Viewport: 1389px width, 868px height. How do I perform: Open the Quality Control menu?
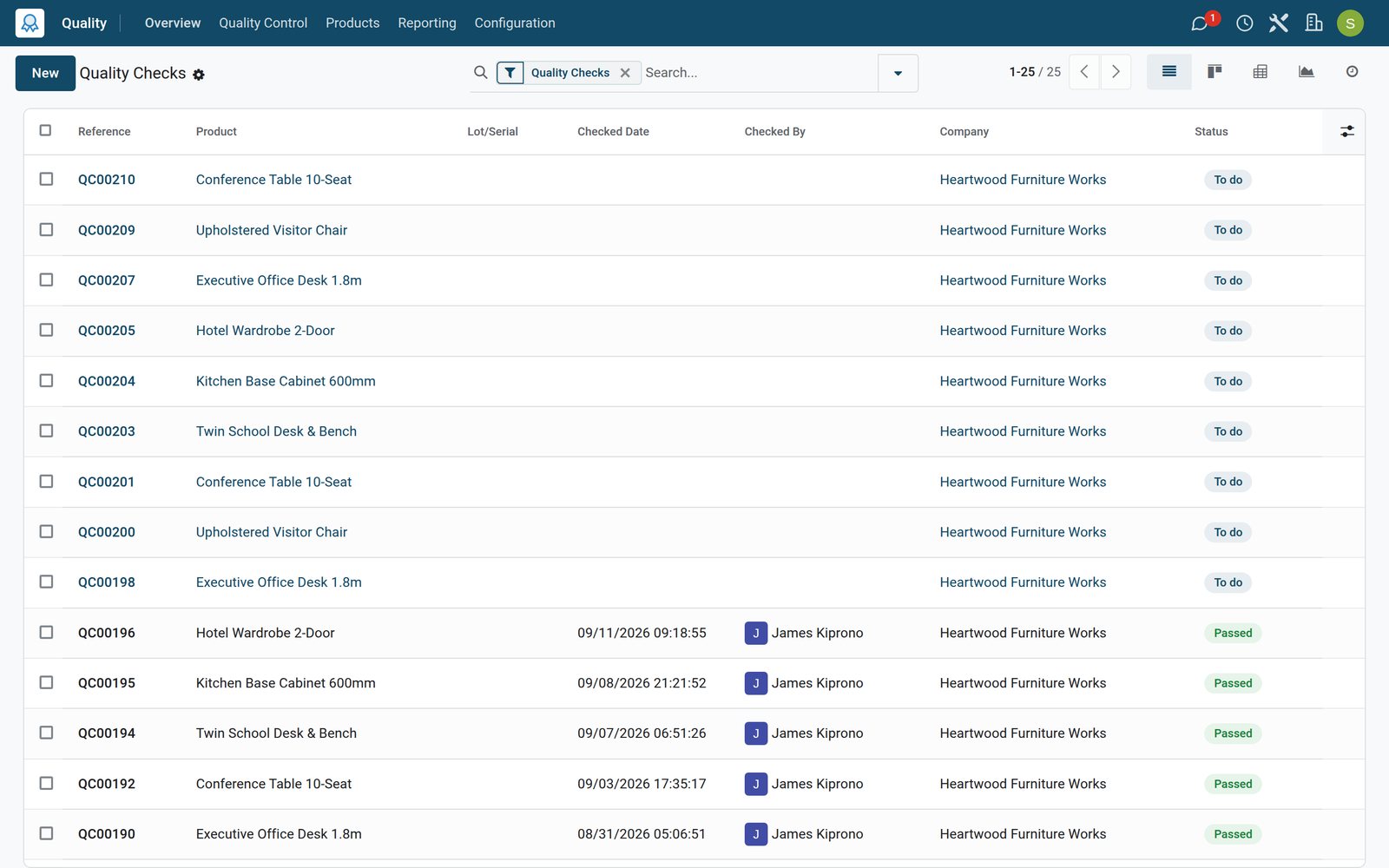click(263, 23)
